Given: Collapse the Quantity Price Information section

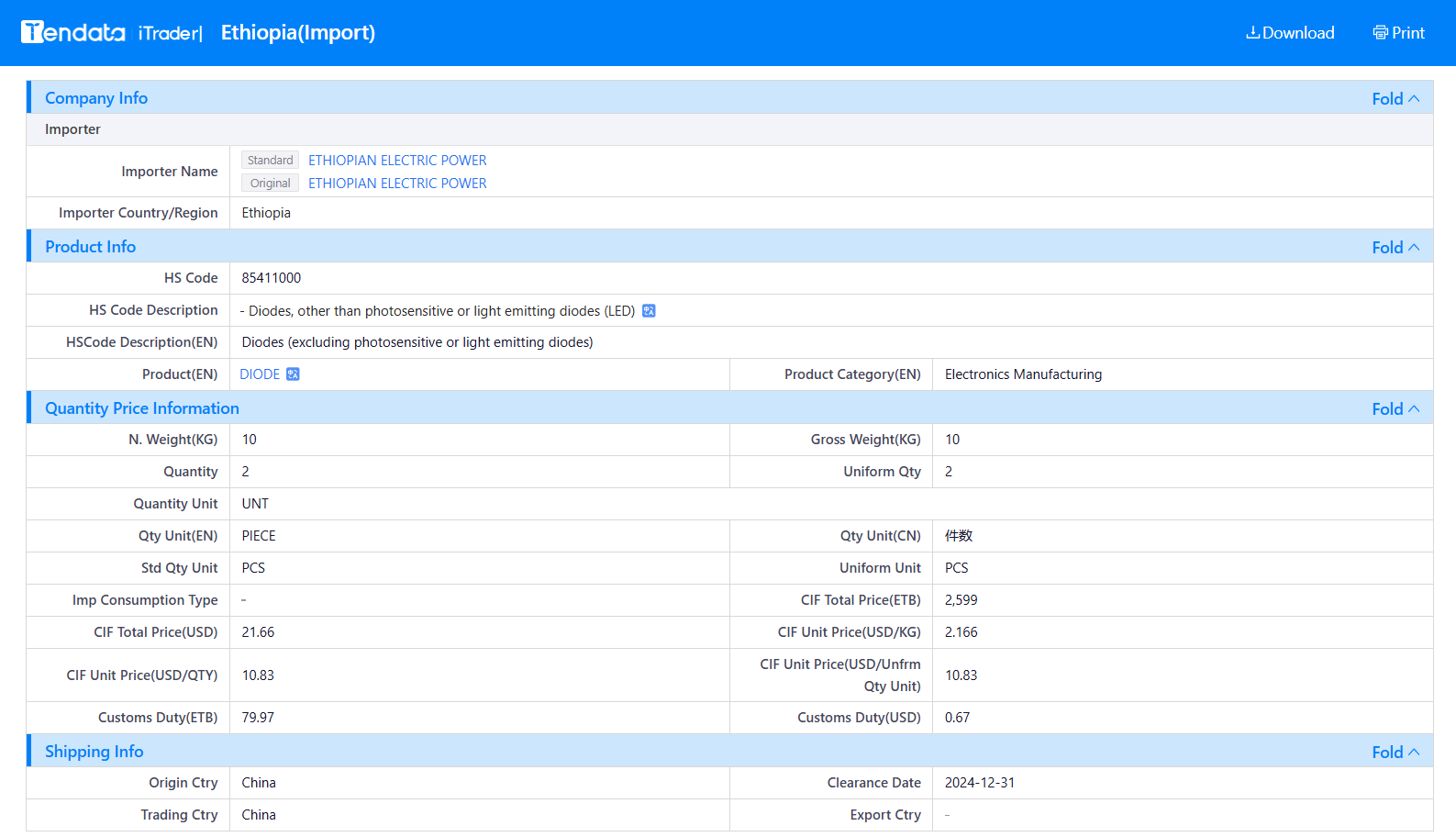Looking at the screenshot, I should pos(1395,408).
